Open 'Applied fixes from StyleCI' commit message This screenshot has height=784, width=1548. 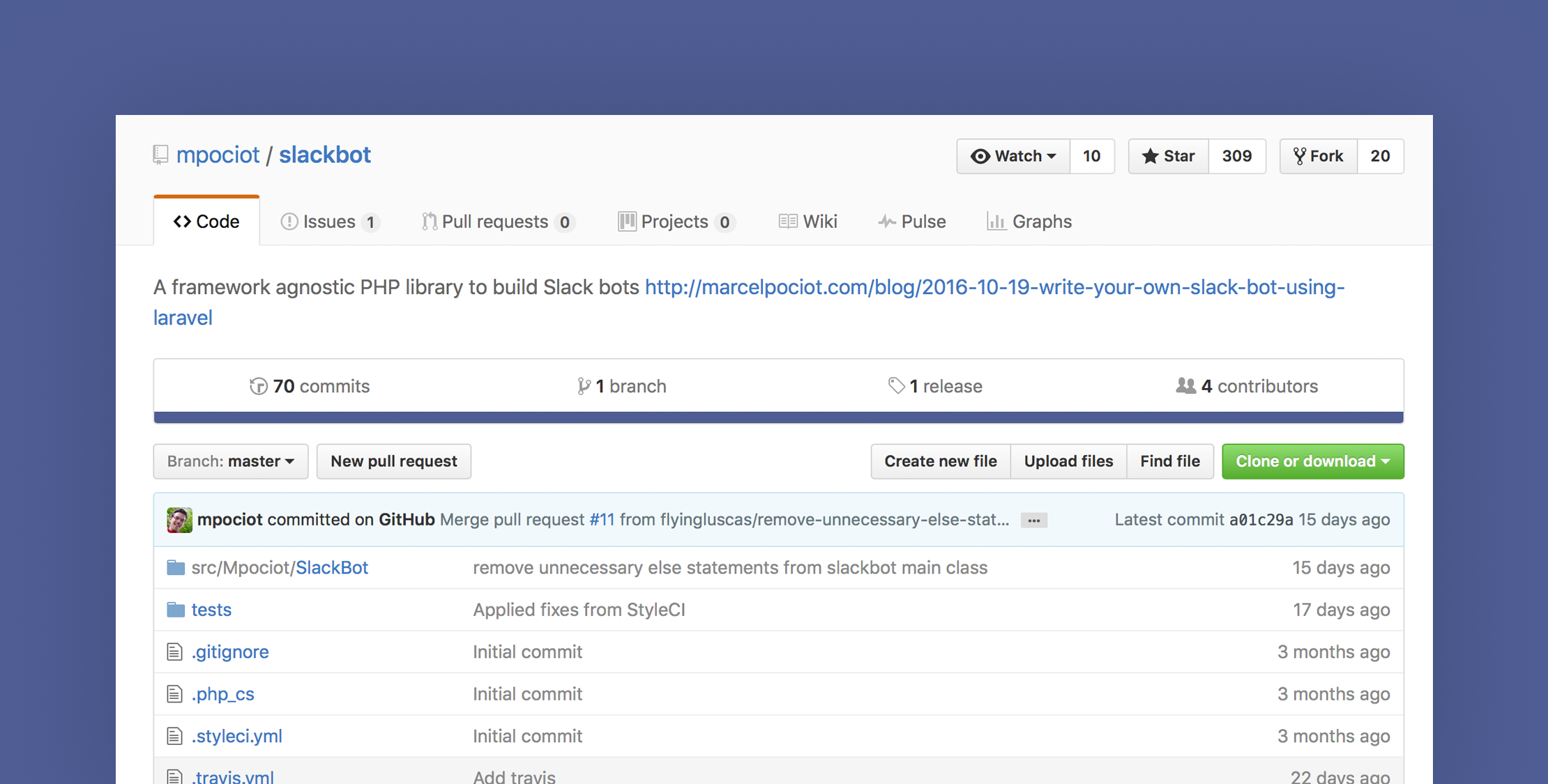[x=579, y=610]
